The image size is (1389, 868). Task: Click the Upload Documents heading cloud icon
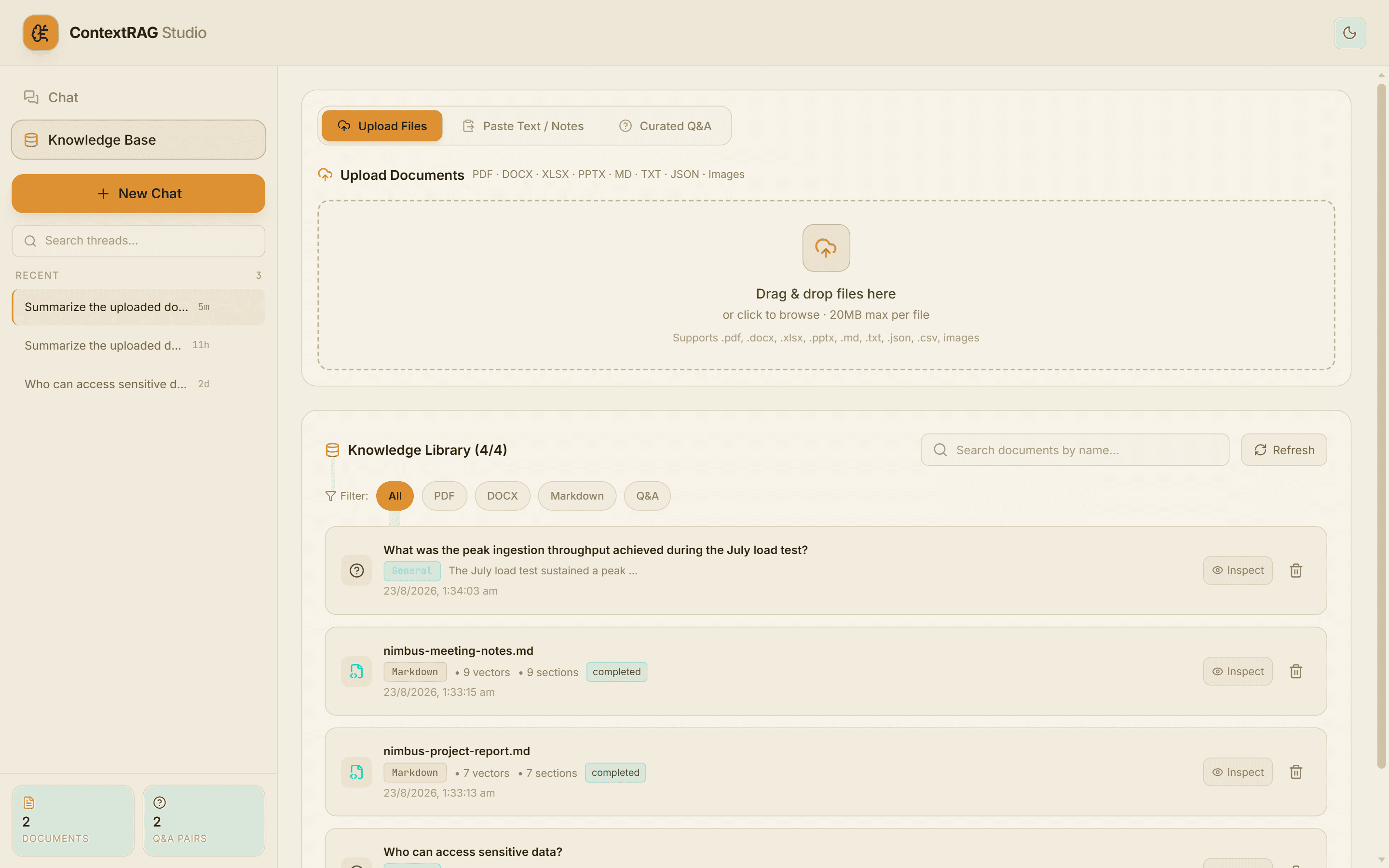pos(325,175)
